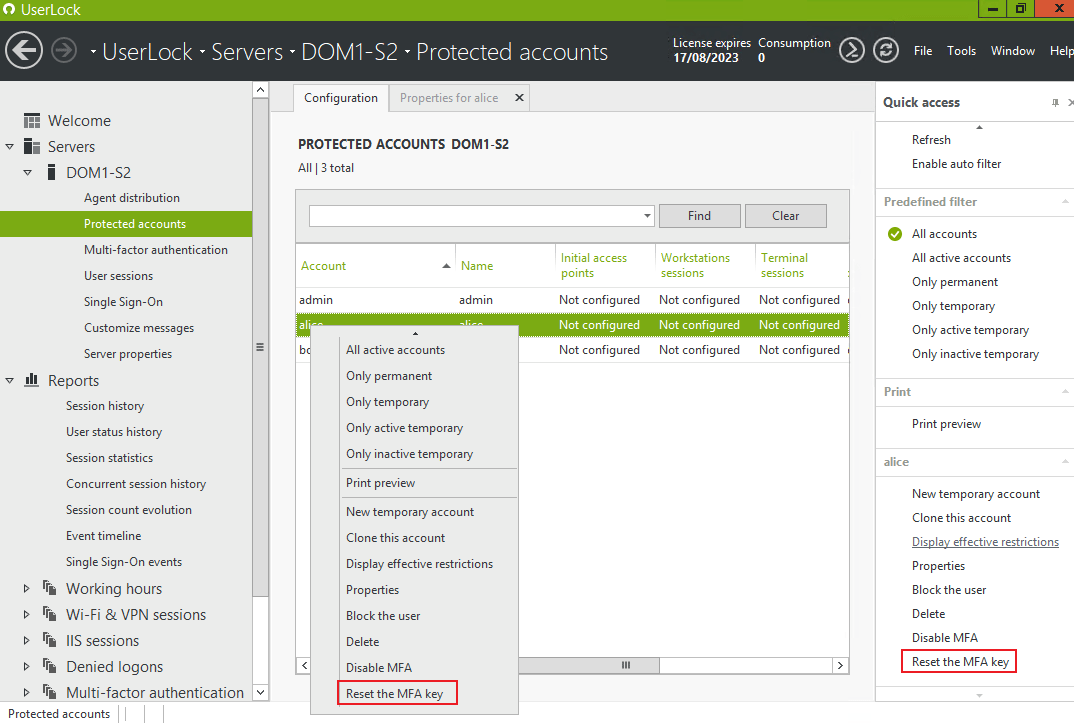
Task: Click the Welcome grid icon in tree
Action: (x=32, y=121)
